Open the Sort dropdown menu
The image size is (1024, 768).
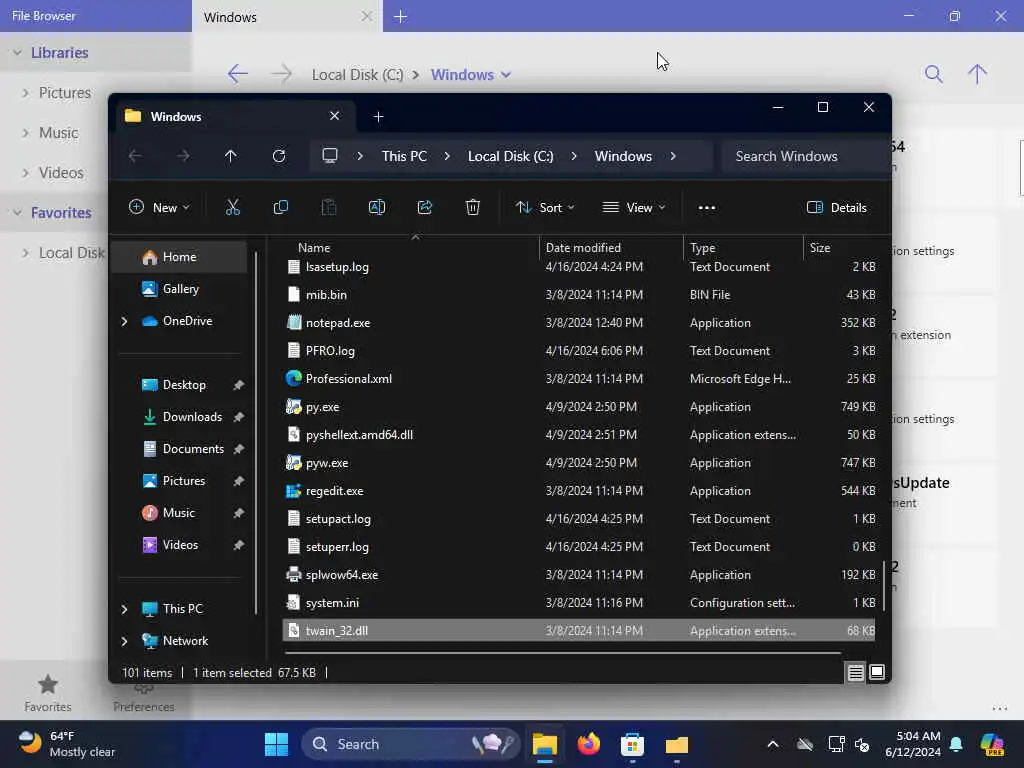click(x=545, y=208)
